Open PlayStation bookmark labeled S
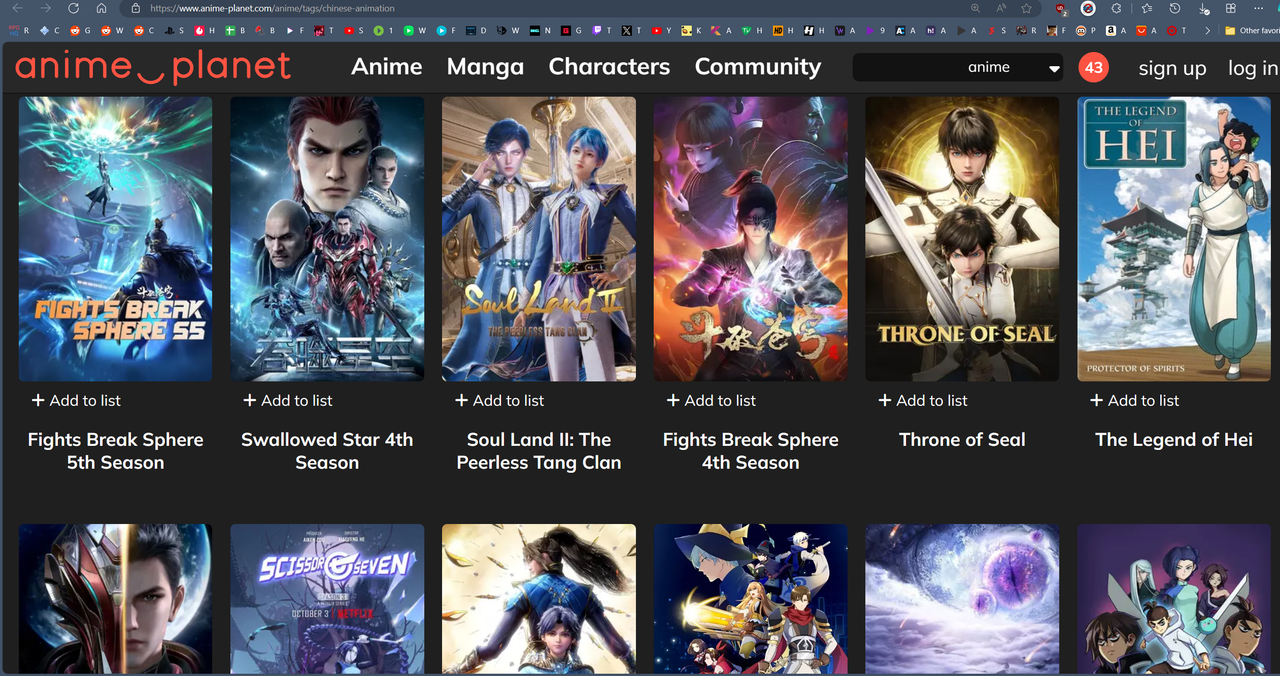 tap(174, 30)
